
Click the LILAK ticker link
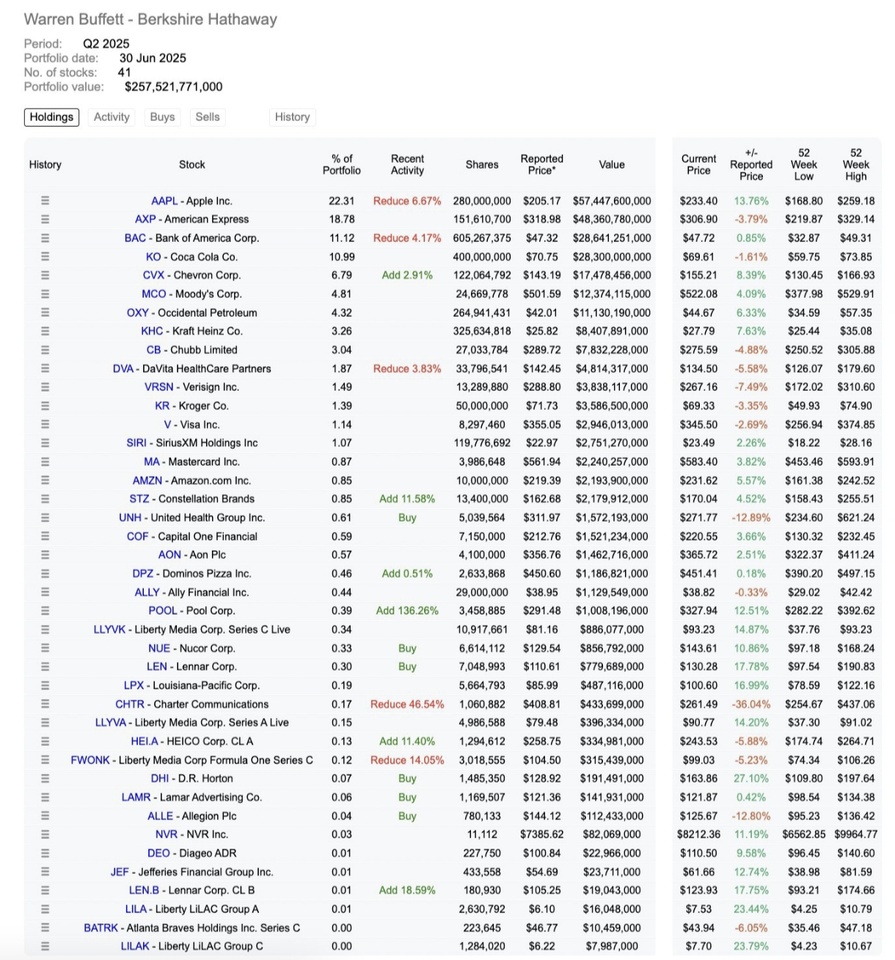[x=135, y=946]
